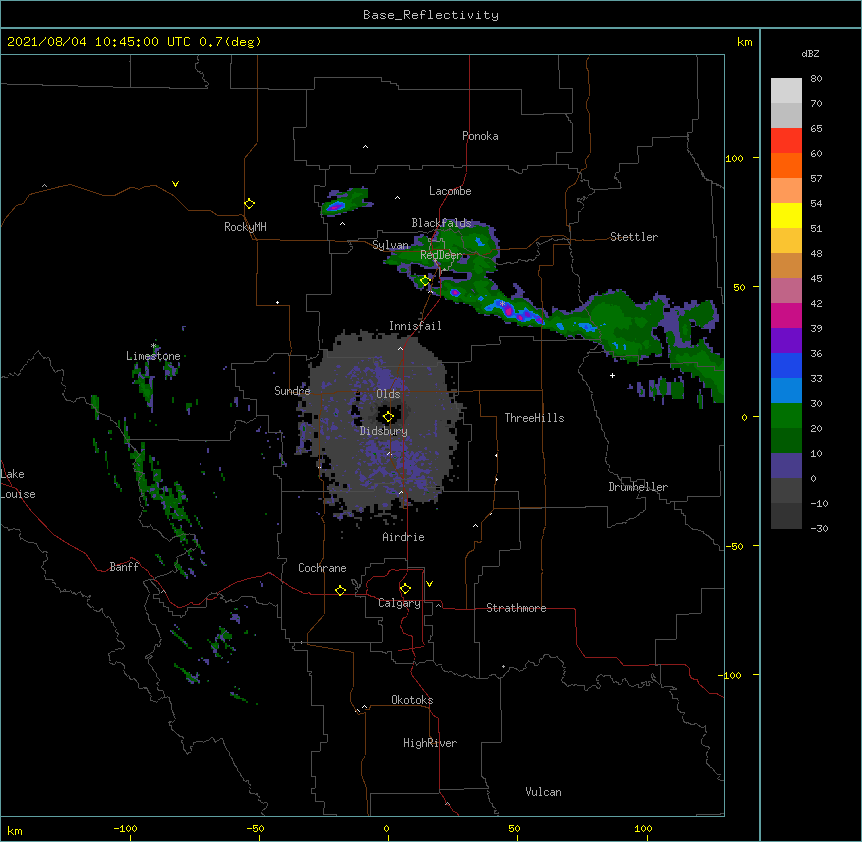Select the purple 36 dBZ legend swatch

tap(786, 341)
